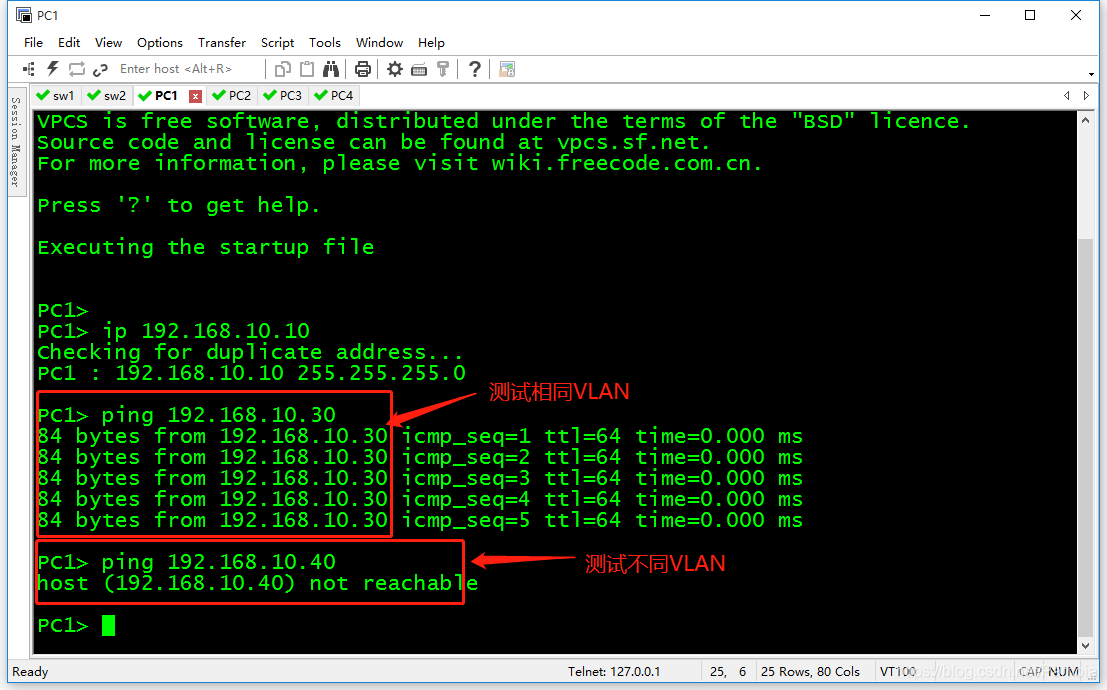Click the terminal cursor at PC1> prompt

pos(108,625)
